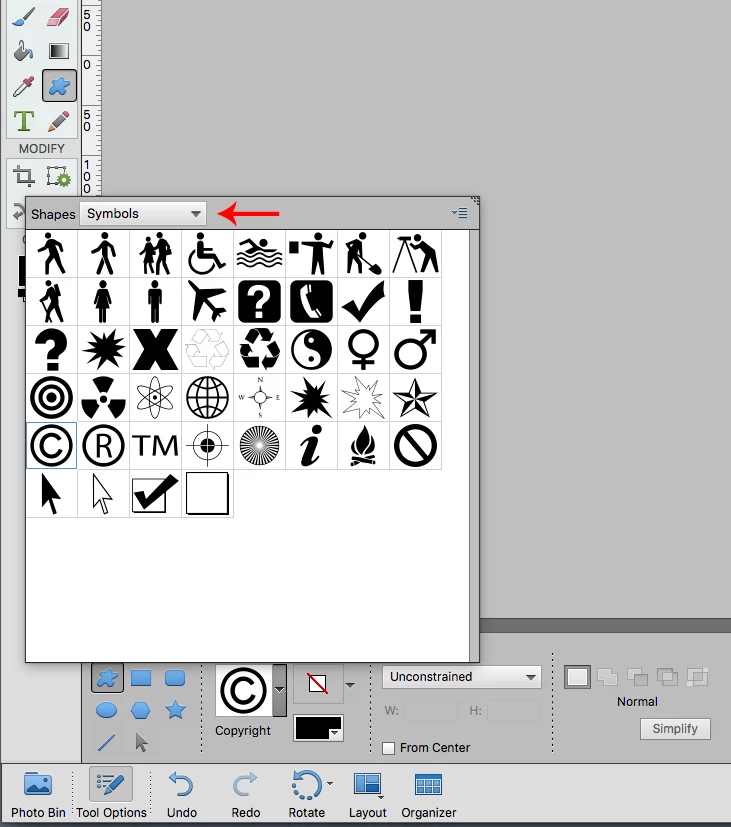This screenshot has height=827, width=731.
Task: Pick Ellipse tool in Tool Options
Action: 107,710
